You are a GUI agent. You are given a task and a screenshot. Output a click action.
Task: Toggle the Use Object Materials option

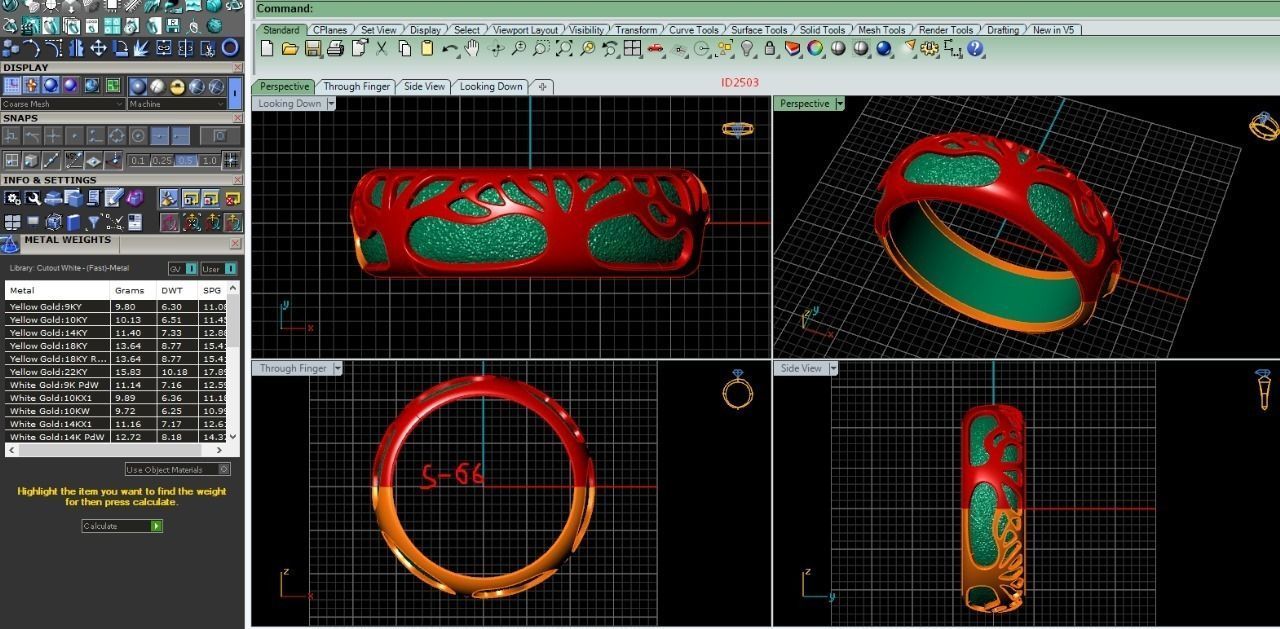tap(178, 469)
